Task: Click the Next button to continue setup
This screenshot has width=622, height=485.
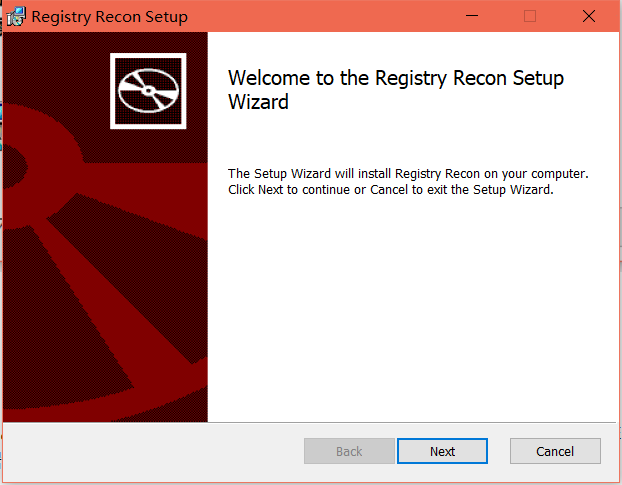Action: coord(442,451)
